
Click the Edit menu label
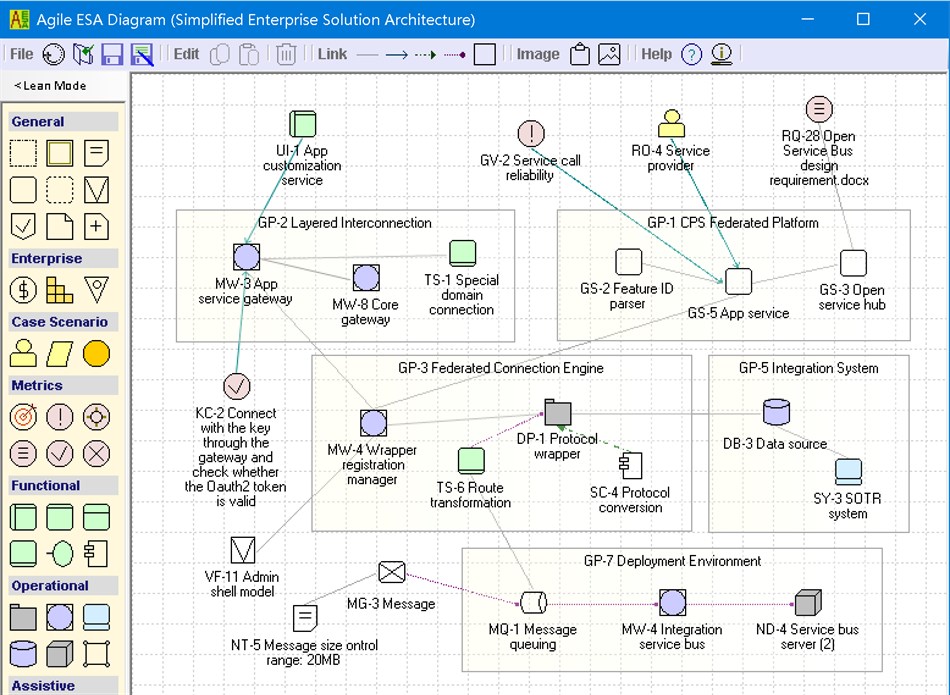click(186, 55)
